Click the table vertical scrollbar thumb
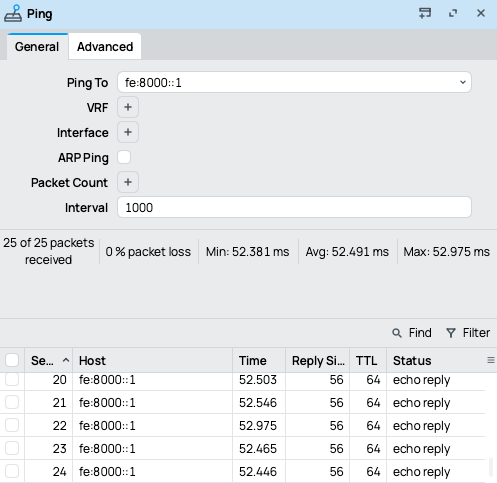 click(491, 467)
